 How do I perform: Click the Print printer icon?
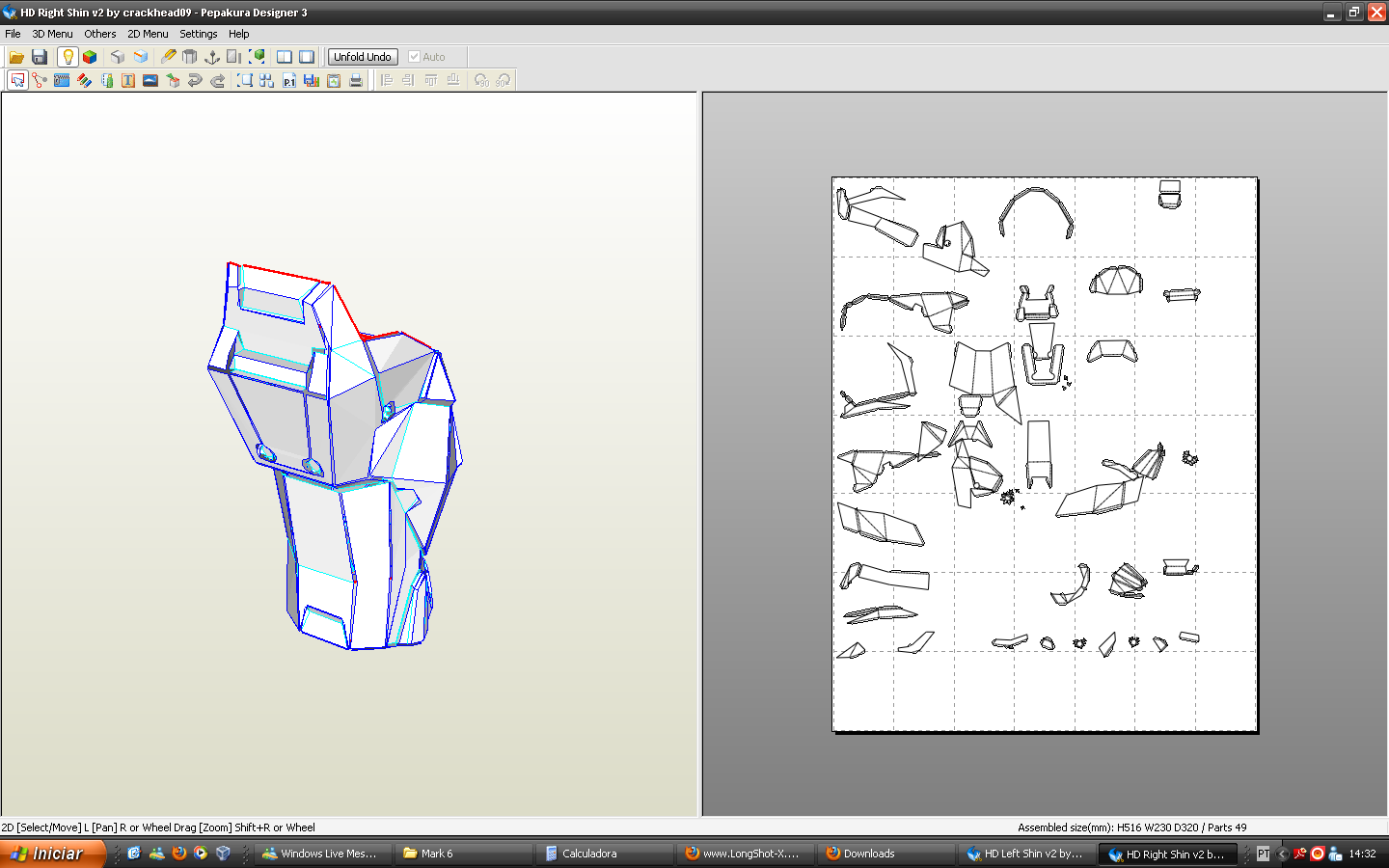pyautogui.click(x=356, y=80)
